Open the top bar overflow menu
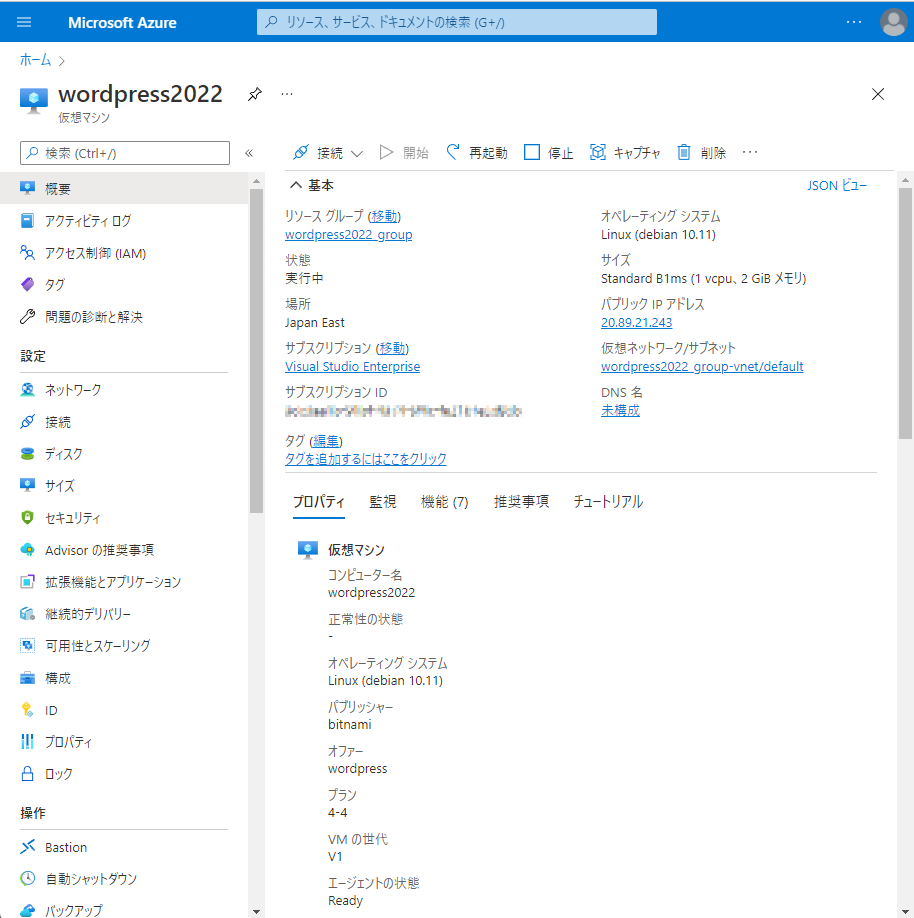914x918 pixels. click(854, 22)
